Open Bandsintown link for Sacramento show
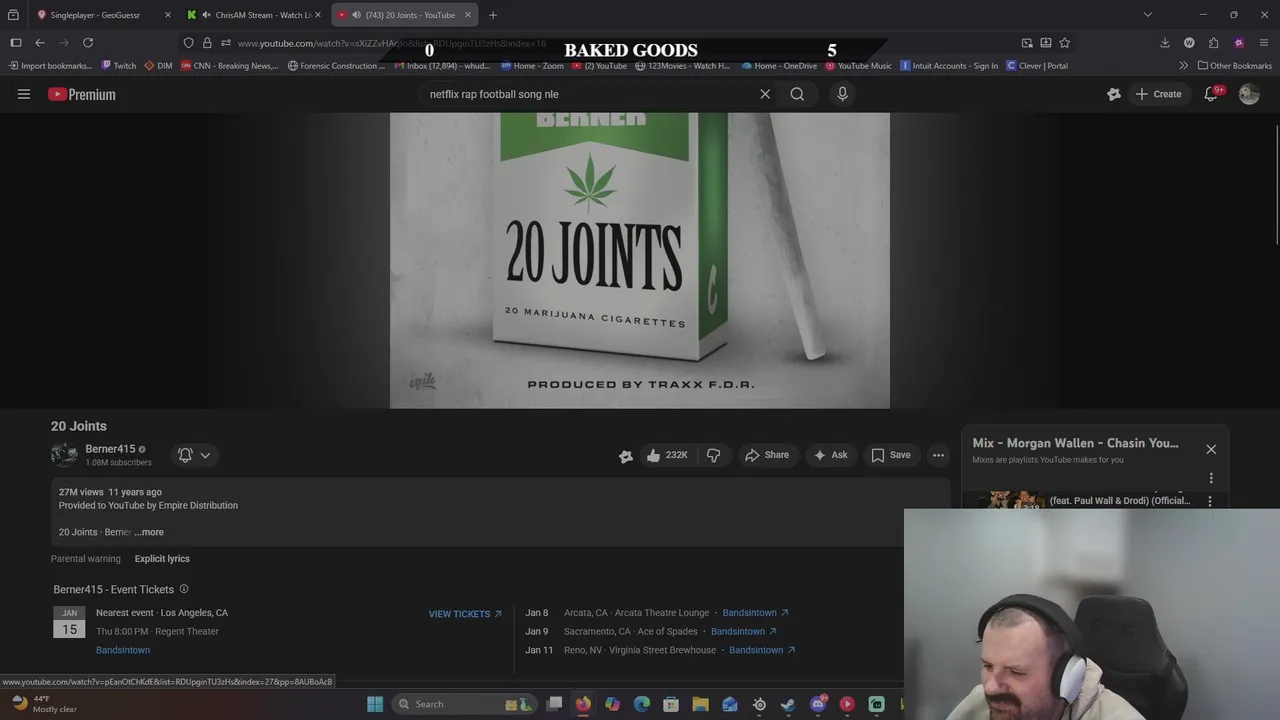The height and width of the screenshot is (720, 1280). (743, 631)
